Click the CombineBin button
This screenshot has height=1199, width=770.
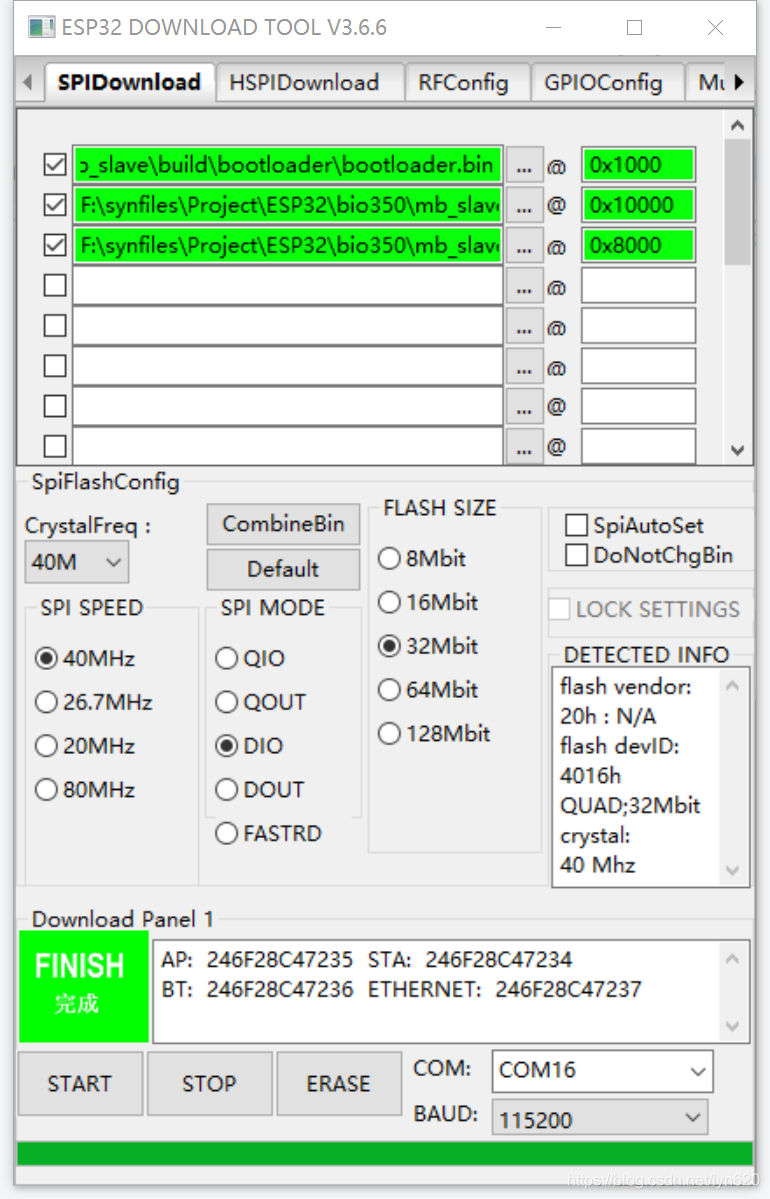[x=283, y=524]
